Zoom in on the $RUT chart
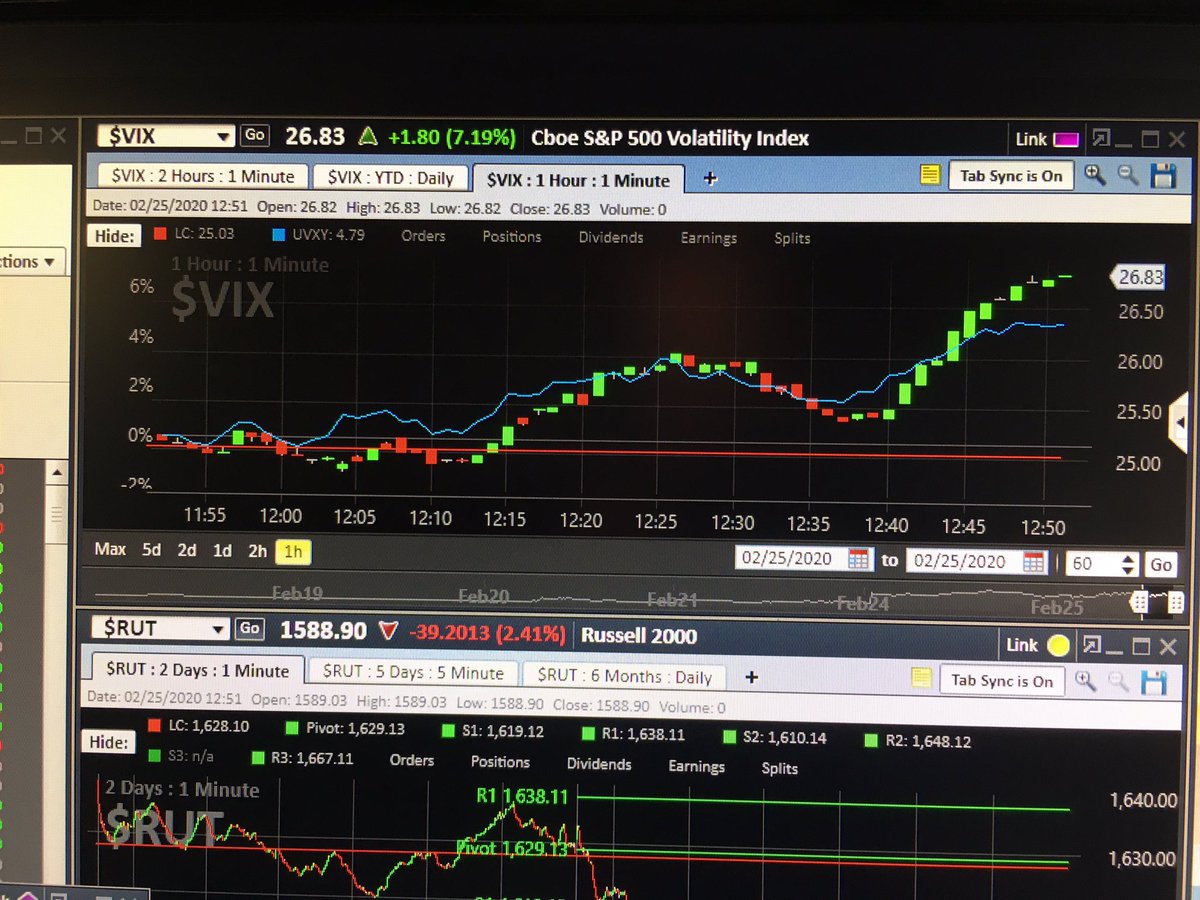This screenshot has height=900, width=1200. pyautogui.click(x=1087, y=682)
